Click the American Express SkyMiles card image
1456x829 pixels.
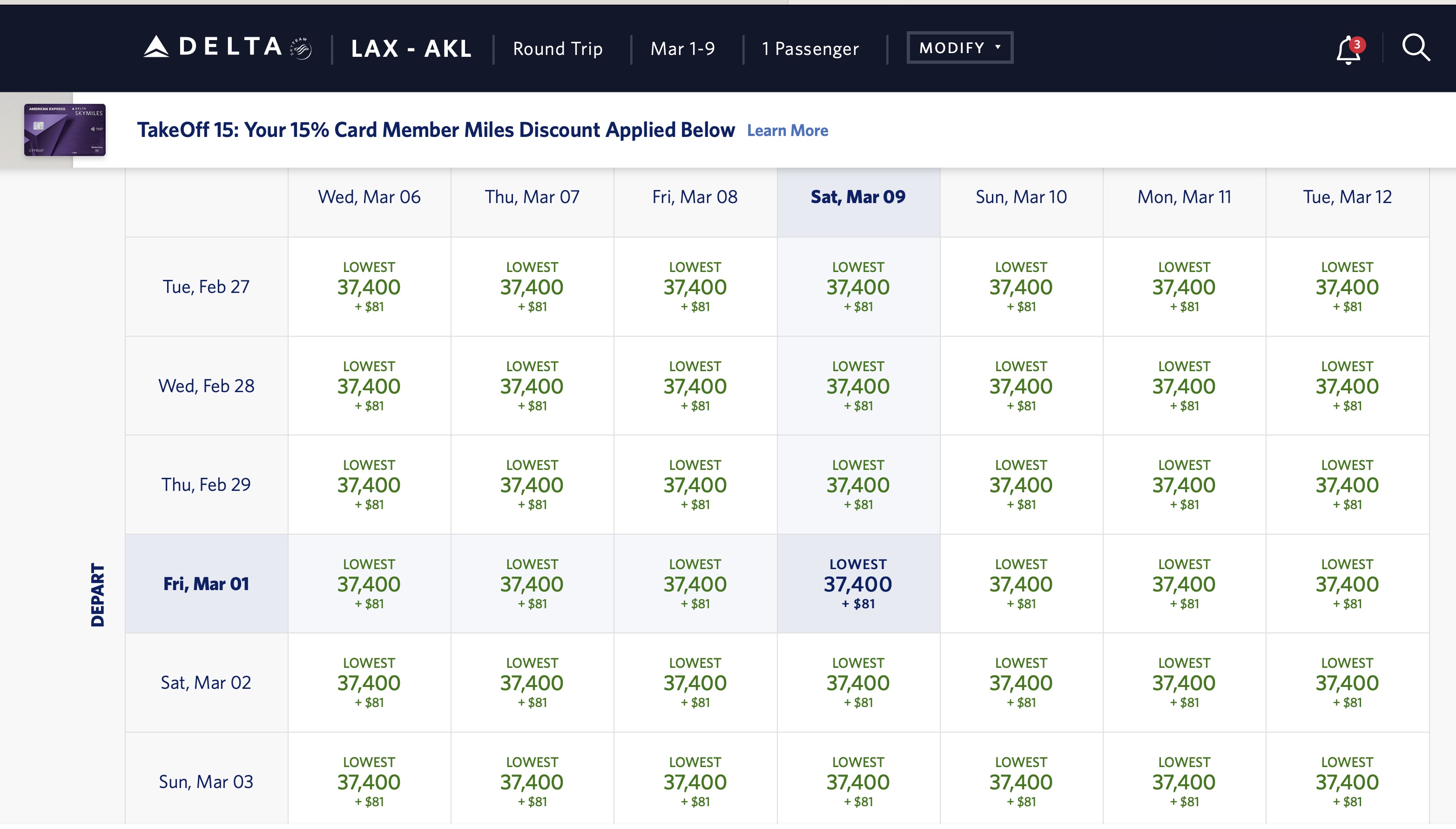tap(64, 130)
